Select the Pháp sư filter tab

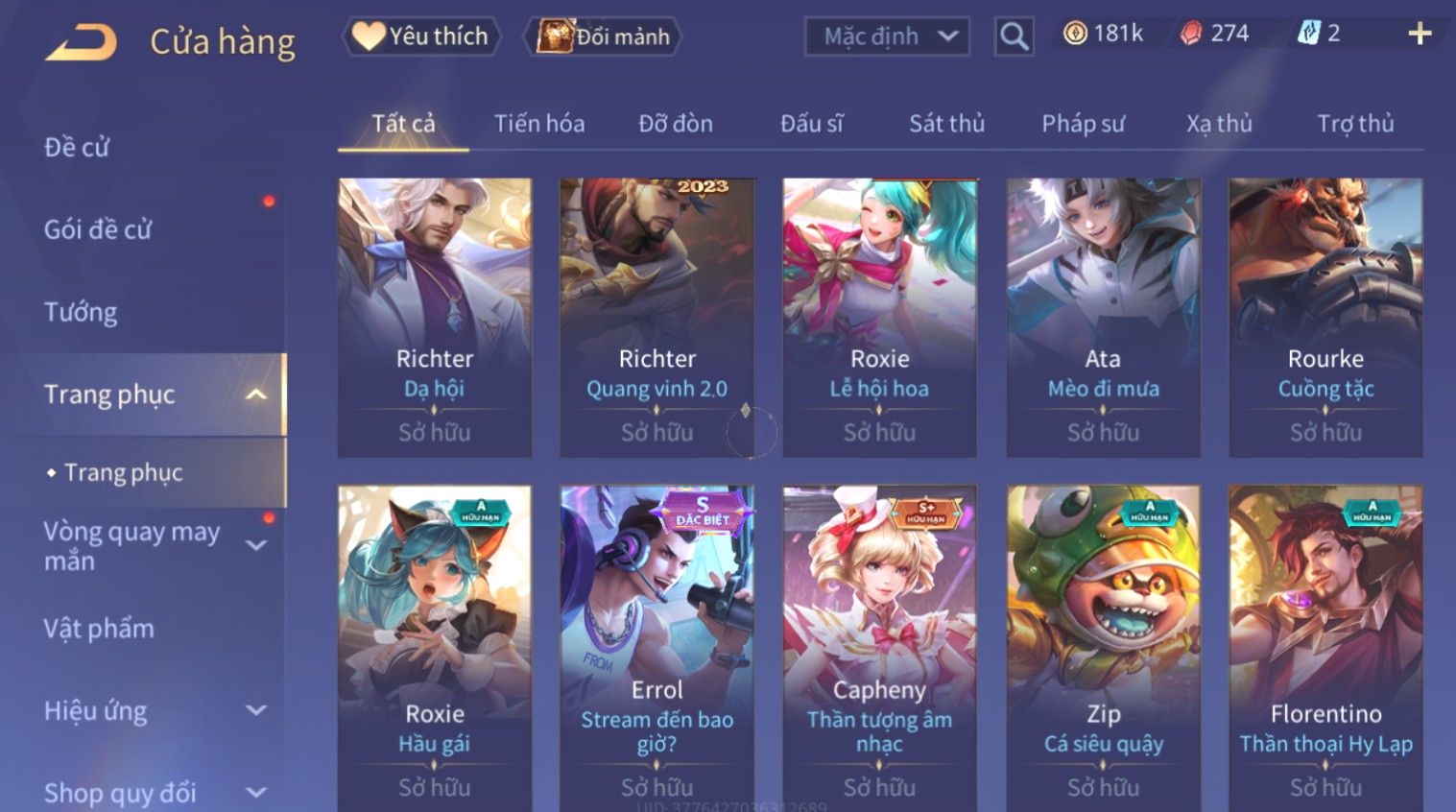click(1083, 124)
